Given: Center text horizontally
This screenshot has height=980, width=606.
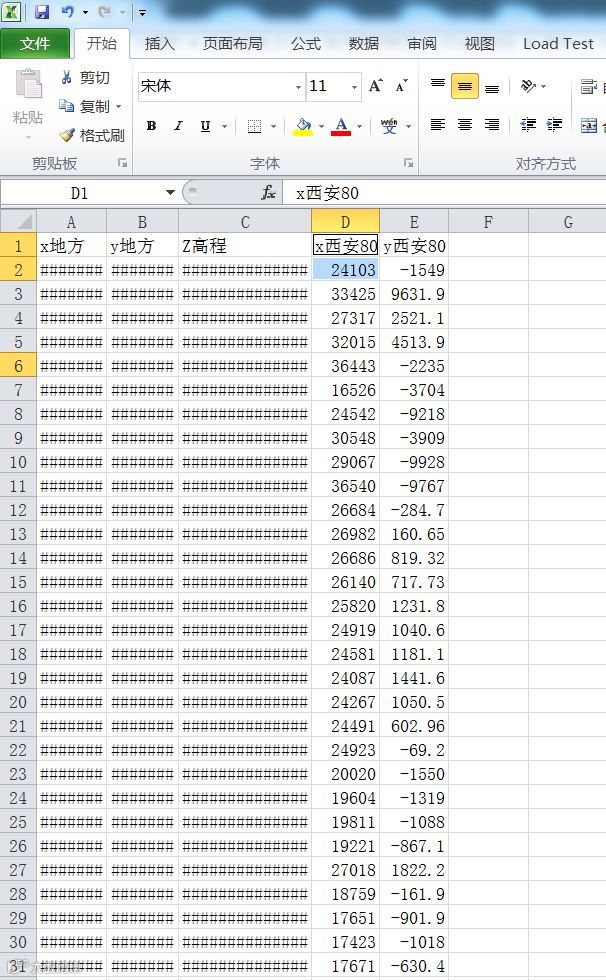Looking at the screenshot, I should coord(465,125).
